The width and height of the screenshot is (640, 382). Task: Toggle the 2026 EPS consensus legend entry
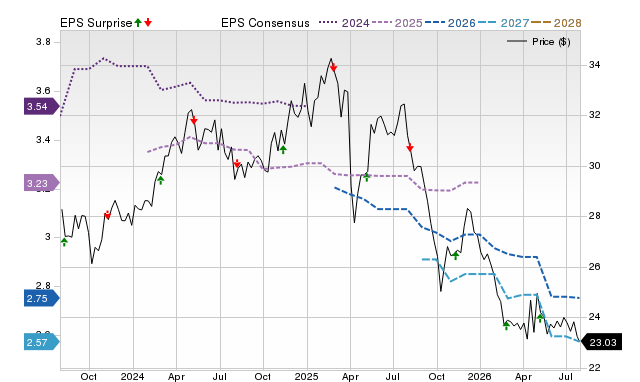point(450,23)
